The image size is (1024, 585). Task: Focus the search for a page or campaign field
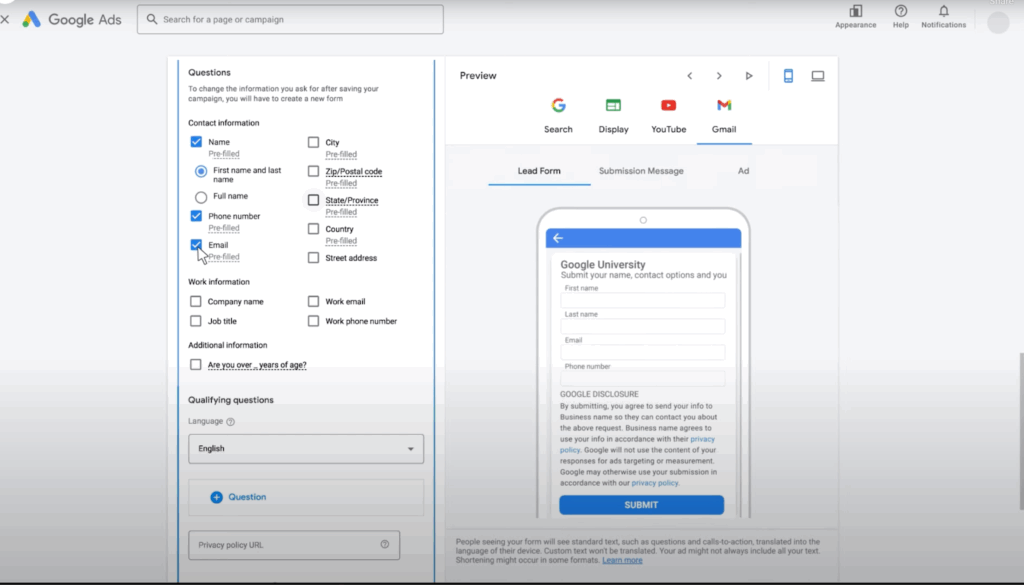pos(290,20)
